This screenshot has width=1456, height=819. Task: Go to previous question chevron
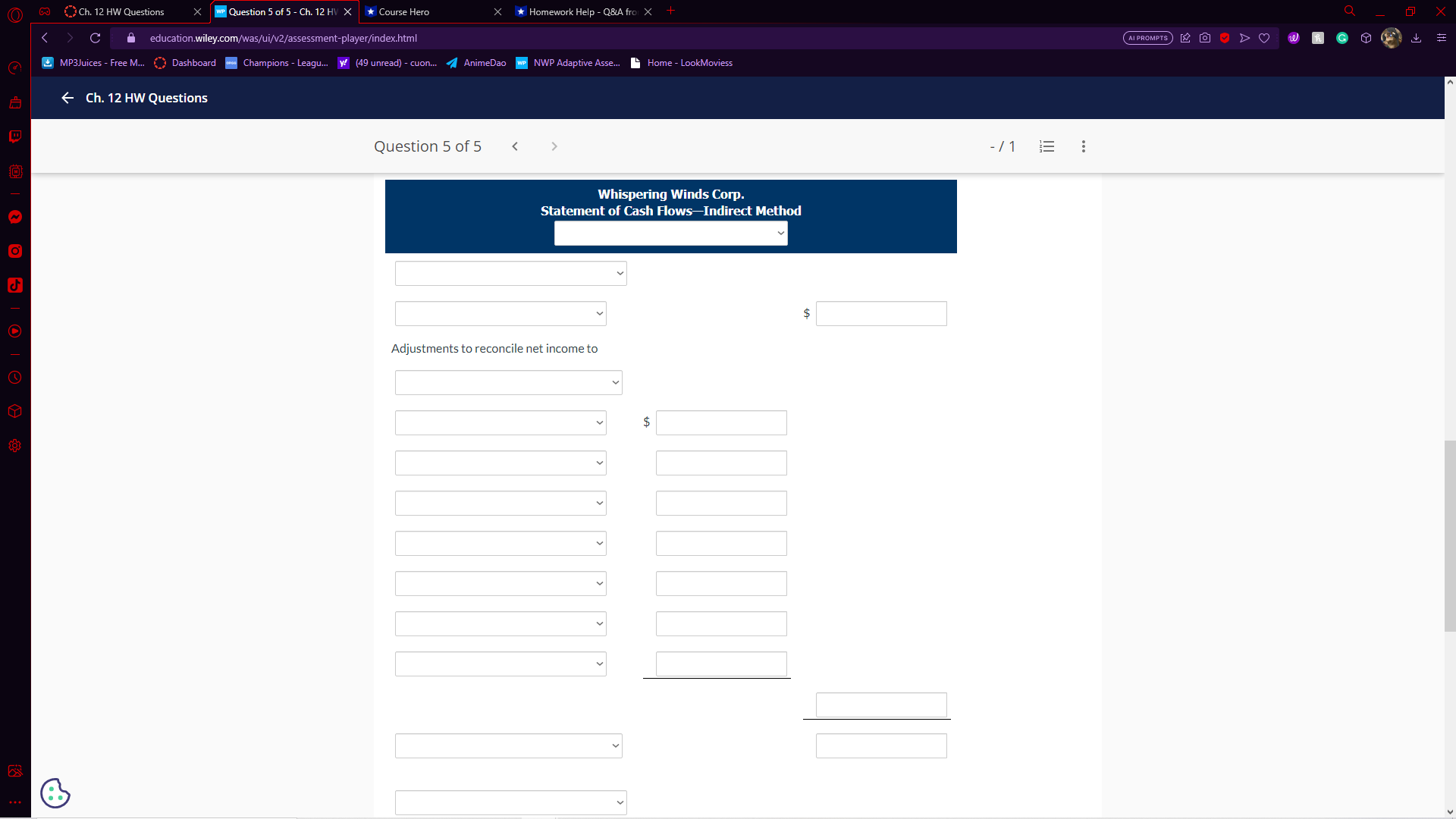pos(515,146)
